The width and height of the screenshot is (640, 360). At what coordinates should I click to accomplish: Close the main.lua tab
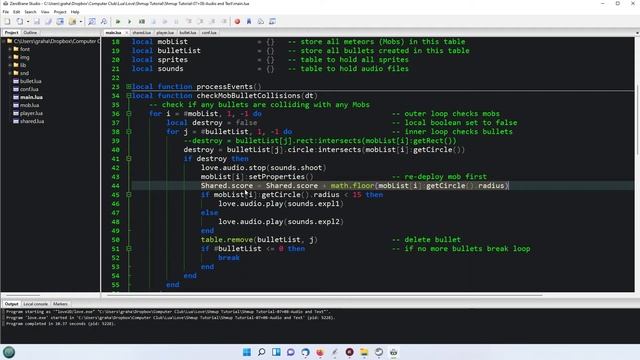pyautogui.click(x=127, y=33)
